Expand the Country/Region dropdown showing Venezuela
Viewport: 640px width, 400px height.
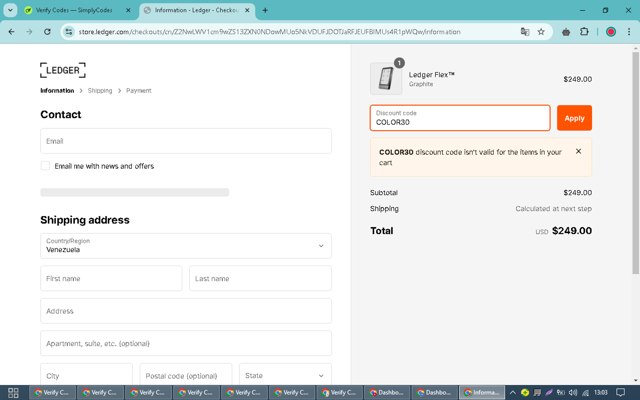click(186, 246)
